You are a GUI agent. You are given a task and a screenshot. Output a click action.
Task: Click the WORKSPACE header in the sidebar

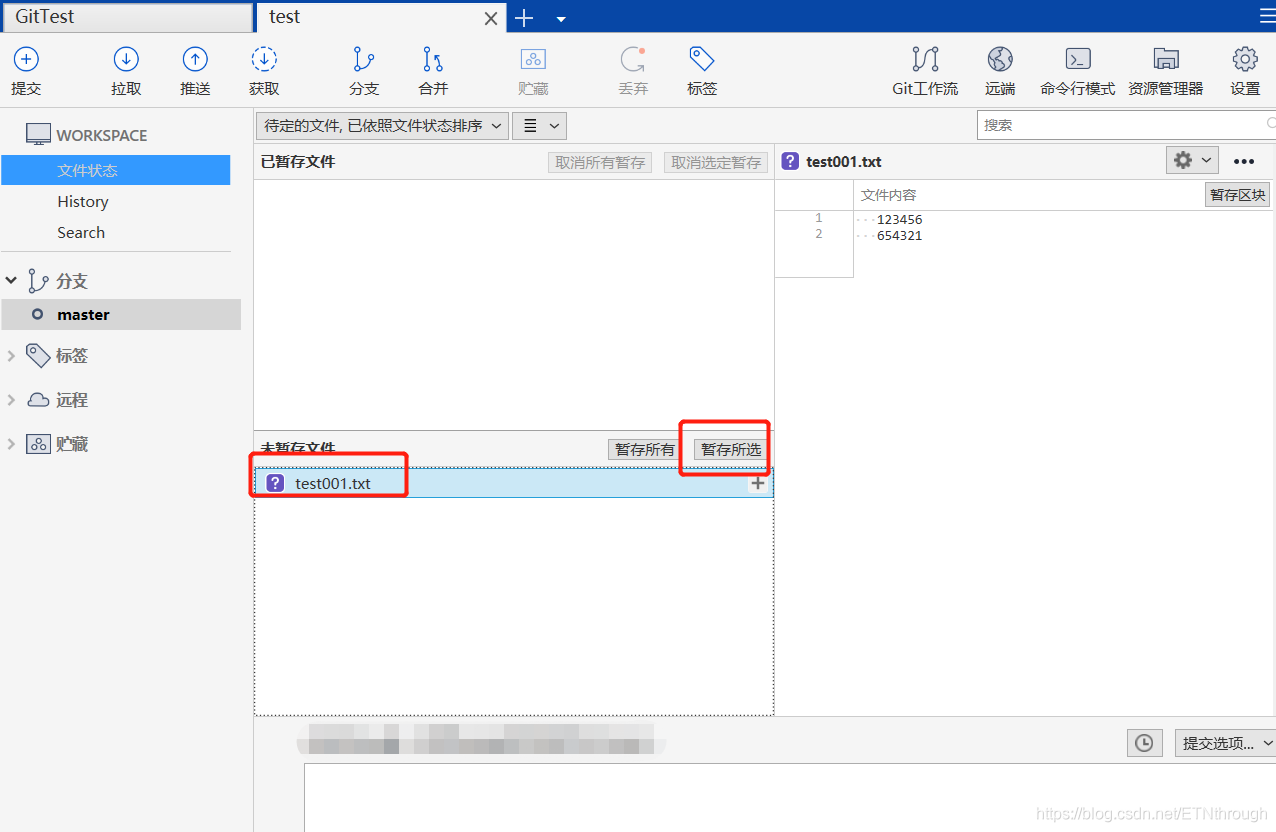[x=101, y=135]
